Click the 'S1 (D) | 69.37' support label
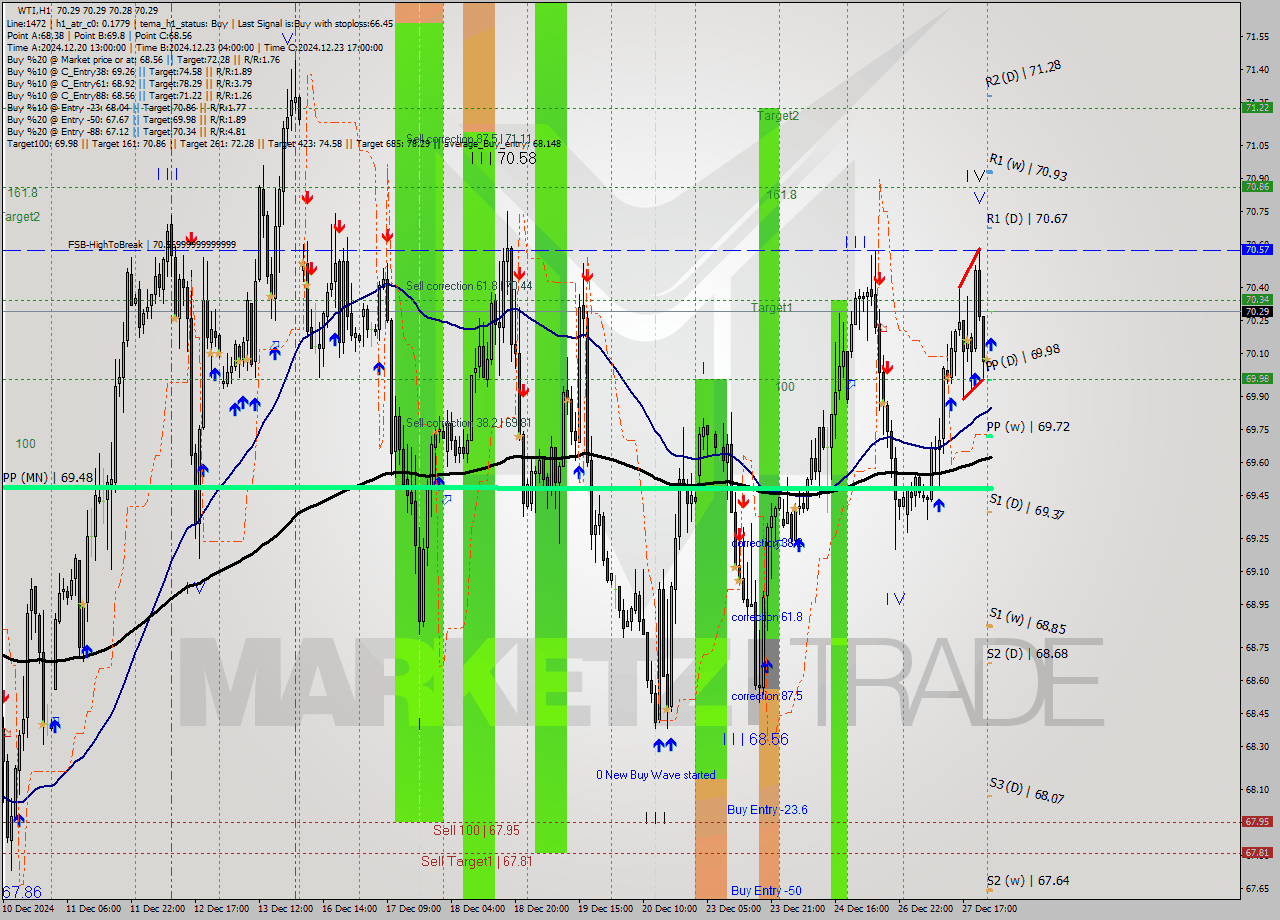Image resolution: width=1280 pixels, height=920 pixels. (1026, 506)
